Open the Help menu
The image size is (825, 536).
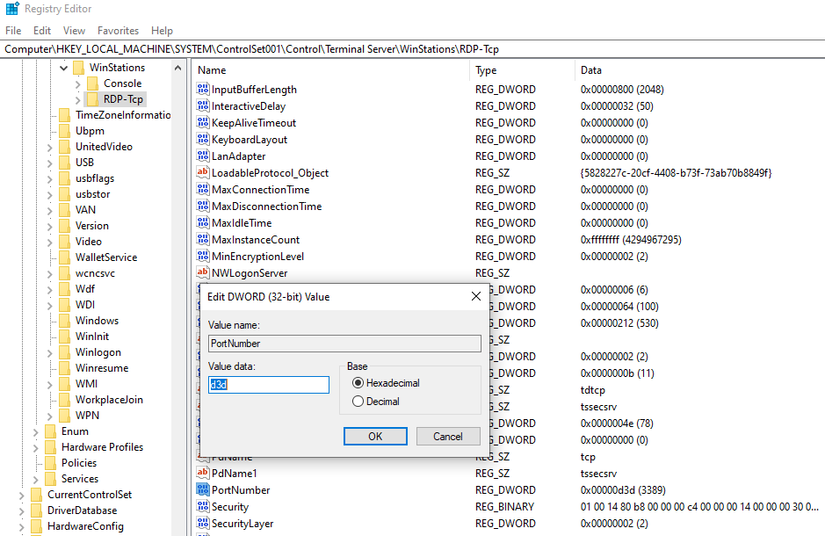[162, 31]
